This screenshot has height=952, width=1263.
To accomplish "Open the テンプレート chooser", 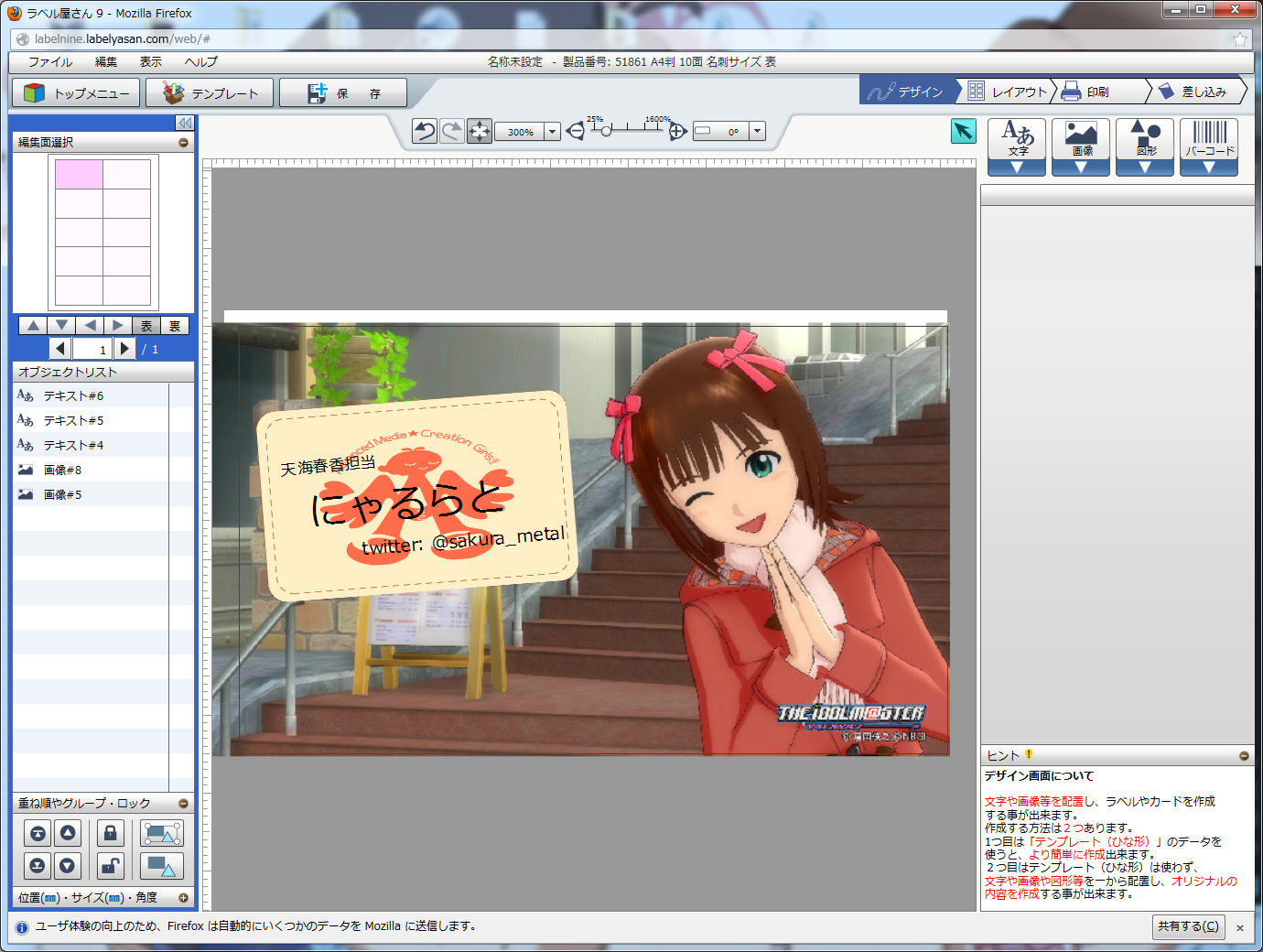I will click(x=210, y=93).
